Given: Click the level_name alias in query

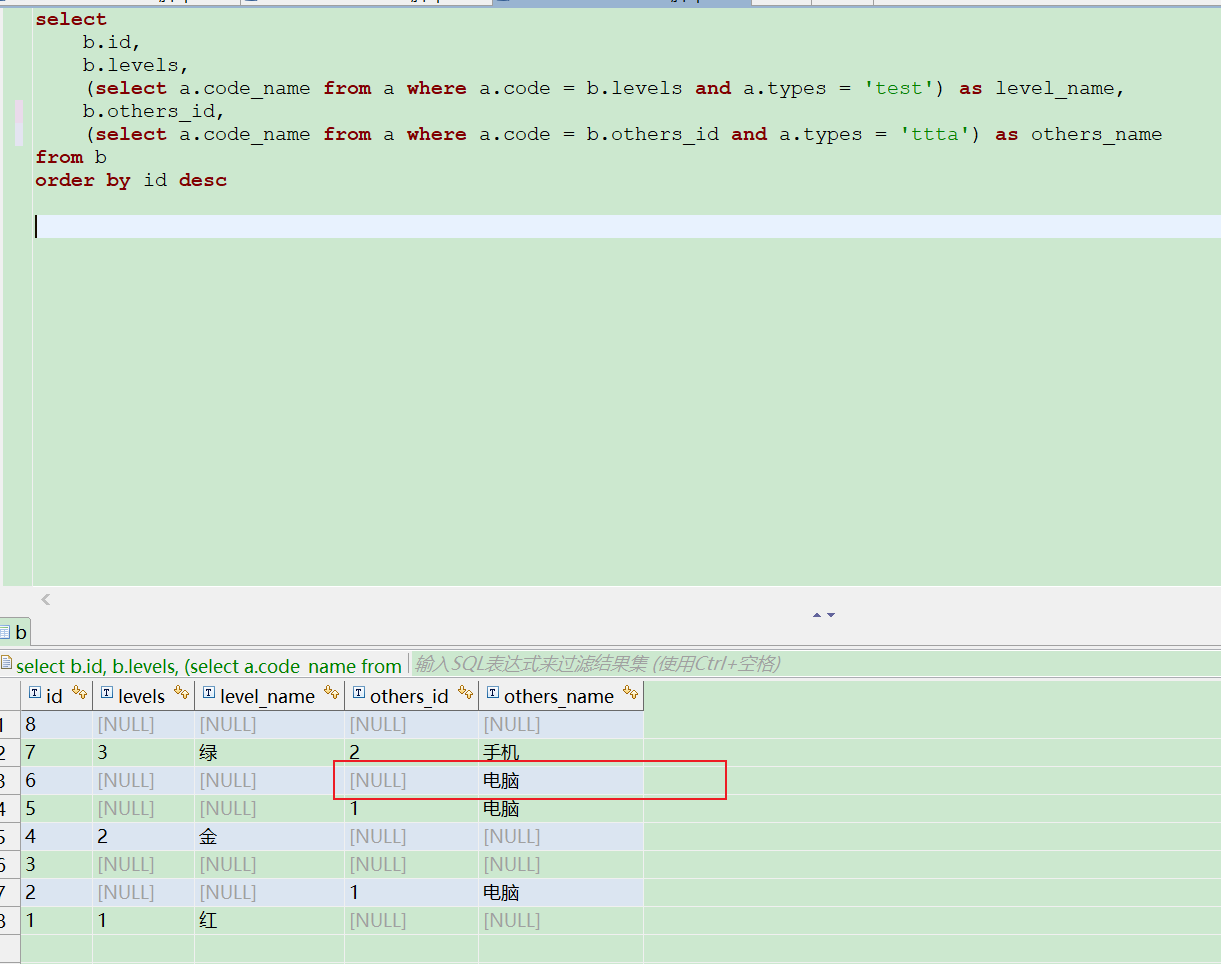Looking at the screenshot, I should (x=1055, y=88).
